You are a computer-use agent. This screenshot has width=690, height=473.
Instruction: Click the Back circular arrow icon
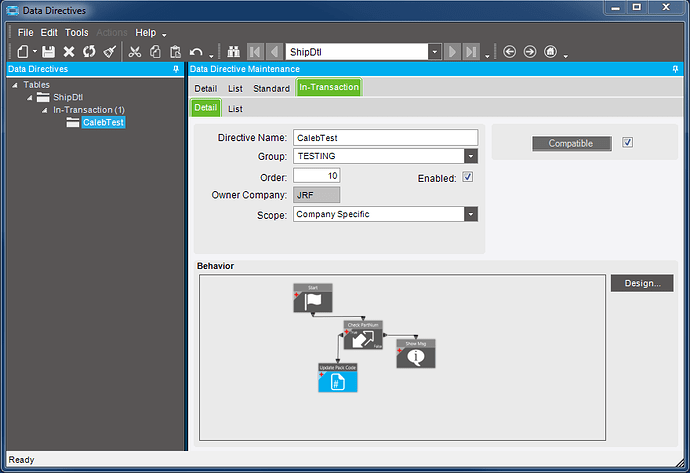pos(510,52)
